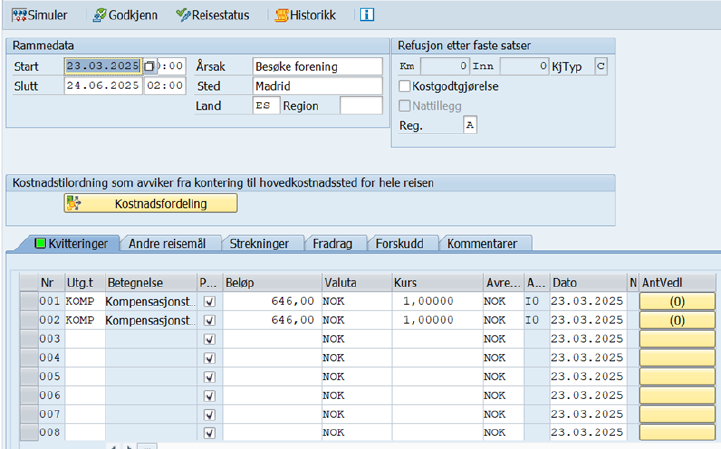This screenshot has width=721, height=449.
Task: Click the Godkjenn toolbar button
Action: click(x=125, y=15)
